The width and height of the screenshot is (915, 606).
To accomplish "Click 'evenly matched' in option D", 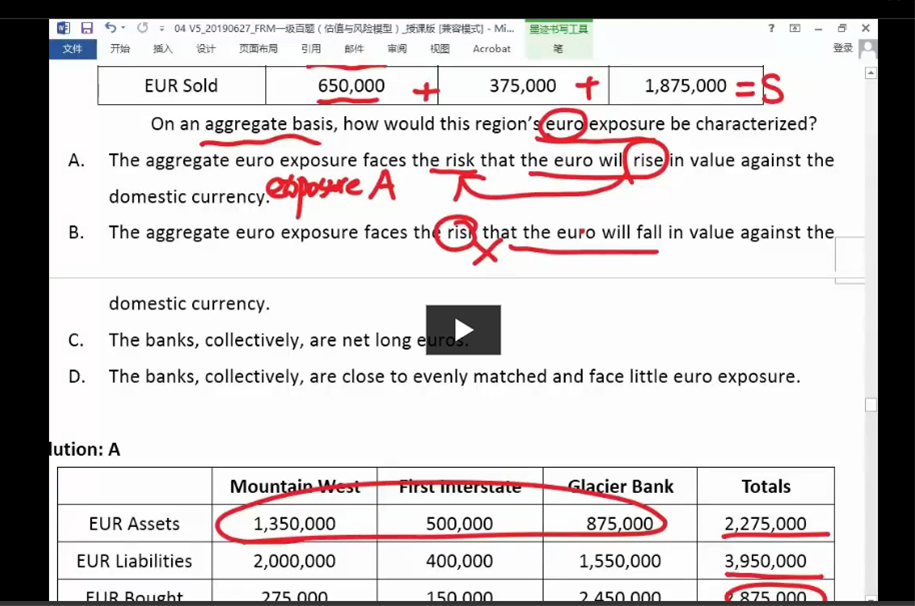I will pos(480,377).
